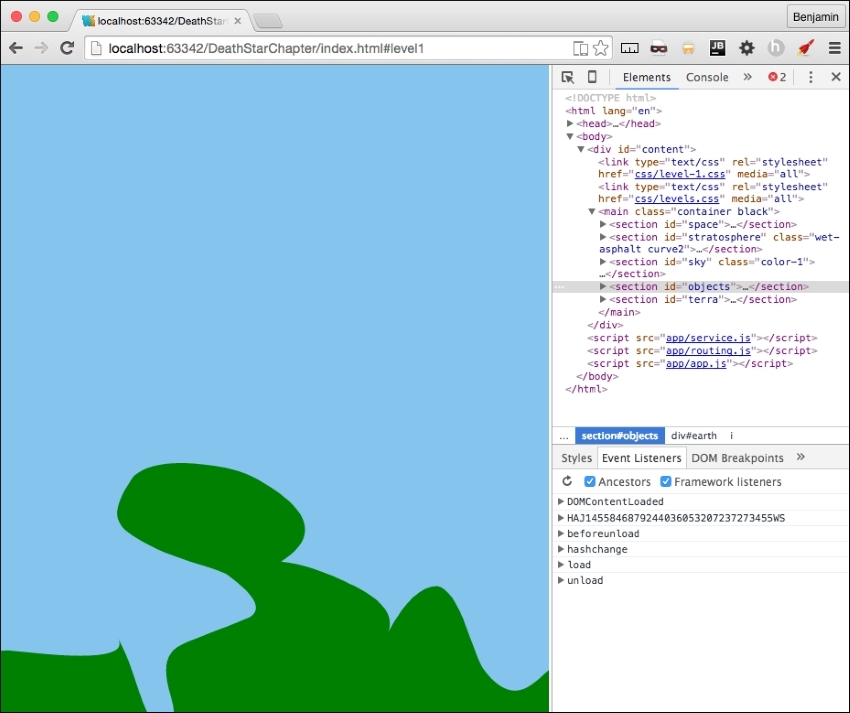
Task: Expand the DOMContentLoaded event listener
Action: click(x=562, y=501)
